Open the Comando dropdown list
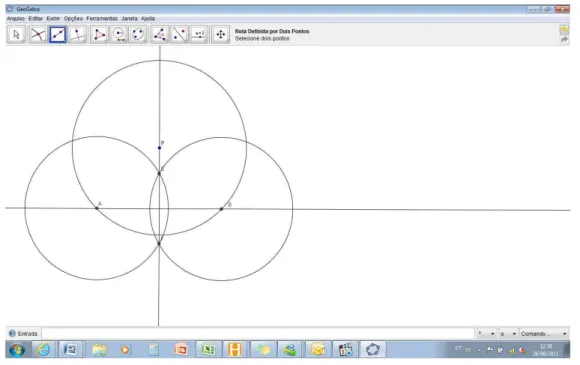 click(544, 334)
